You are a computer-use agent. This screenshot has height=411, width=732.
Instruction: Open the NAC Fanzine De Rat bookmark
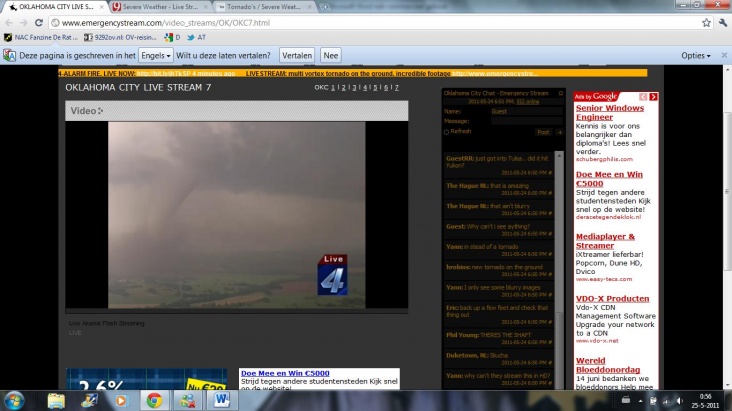pos(41,37)
